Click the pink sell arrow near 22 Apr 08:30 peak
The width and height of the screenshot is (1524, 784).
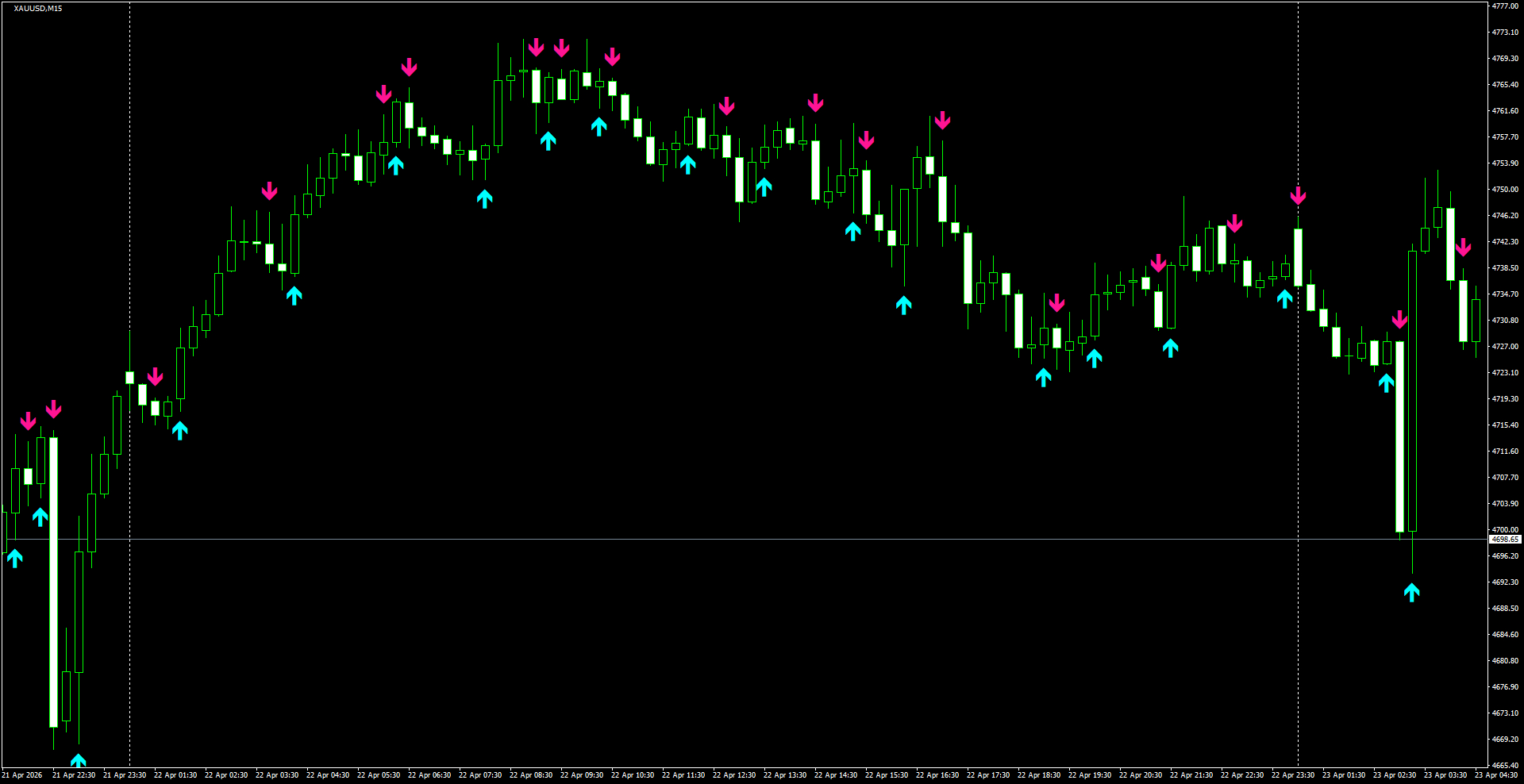(x=538, y=48)
